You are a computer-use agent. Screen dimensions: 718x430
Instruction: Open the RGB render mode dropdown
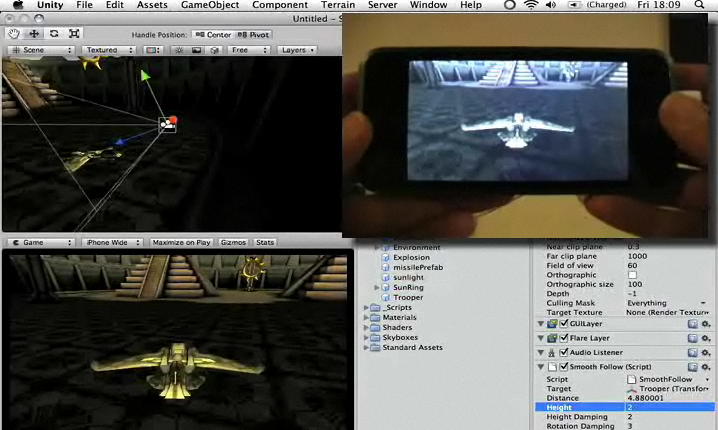pos(153,50)
